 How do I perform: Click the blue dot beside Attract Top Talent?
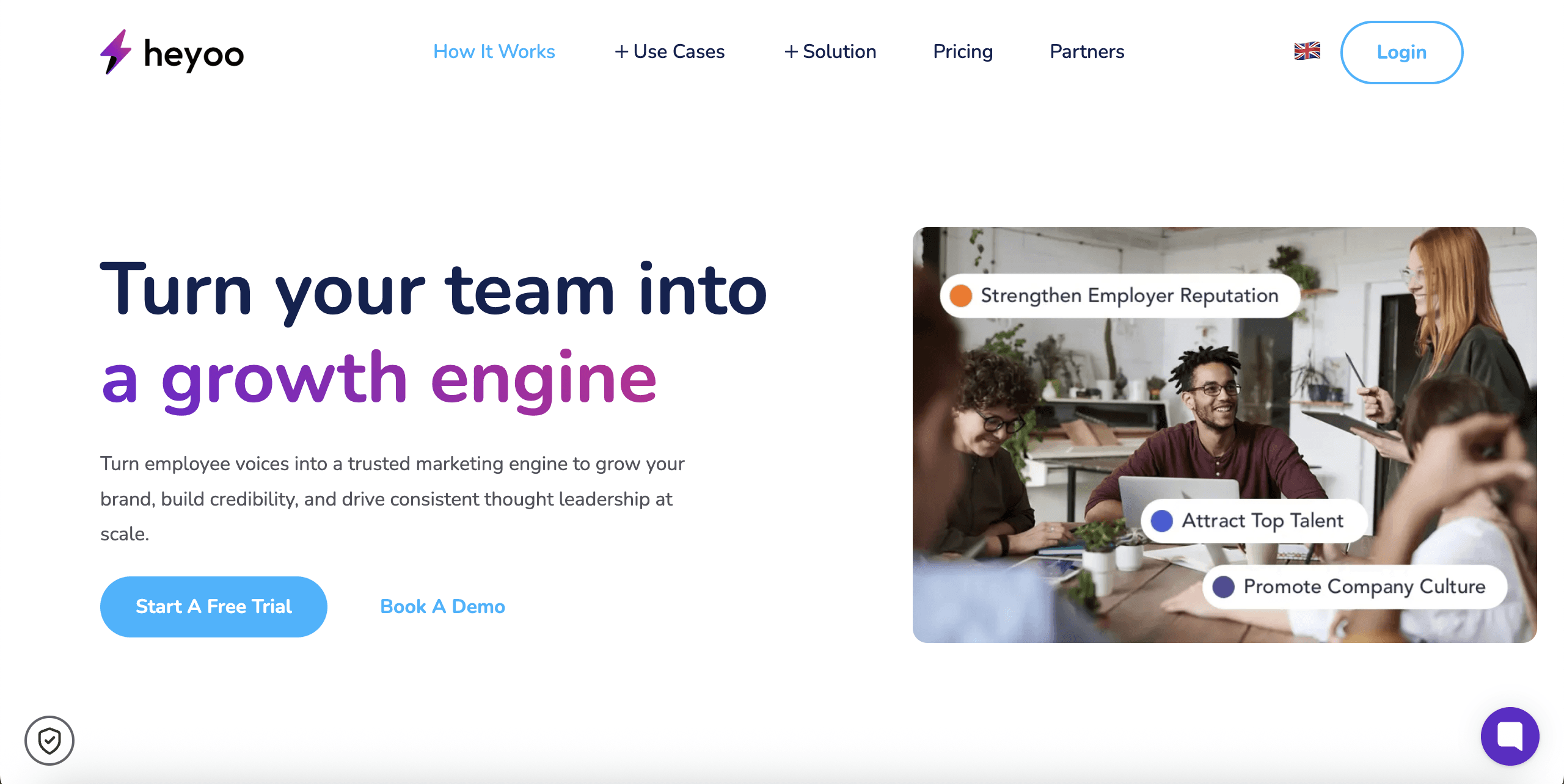pos(1161,521)
